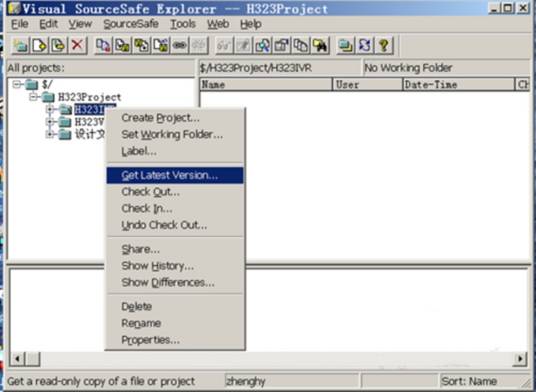Image resolution: width=536 pixels, height=392 pixels.
Task: Click the Add Files toolbar icon
Action: pos(39,45)
